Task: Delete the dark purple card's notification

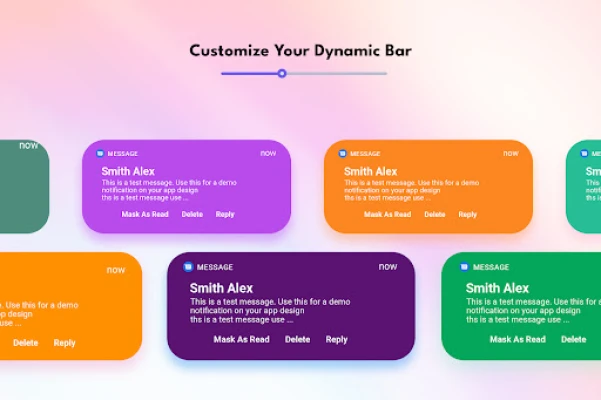Action: [297, 339]
